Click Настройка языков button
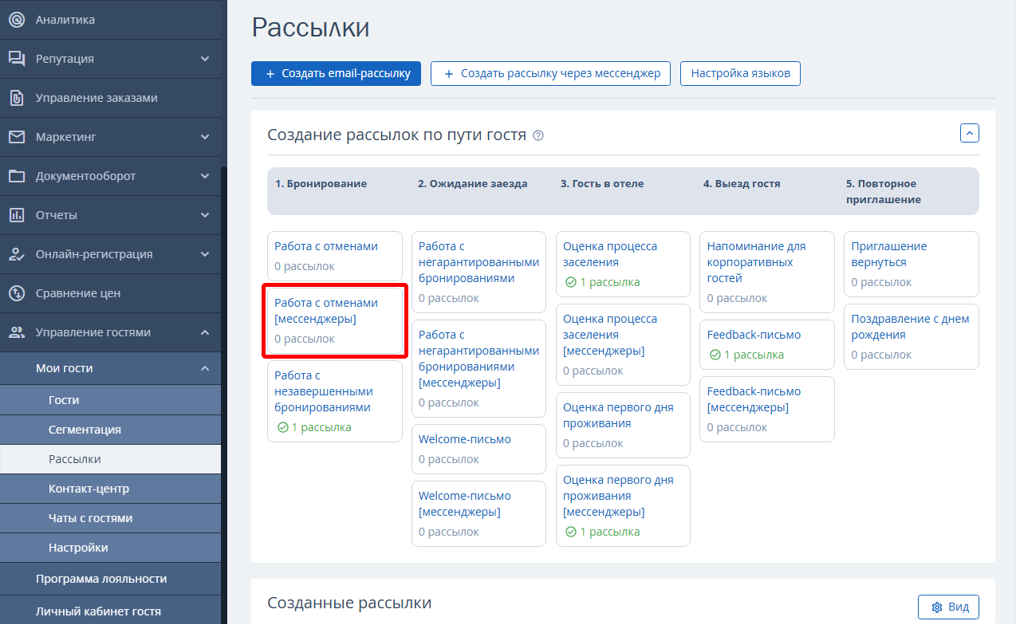Viewport: 1016px width, 624px height. [x=740, y=73]
